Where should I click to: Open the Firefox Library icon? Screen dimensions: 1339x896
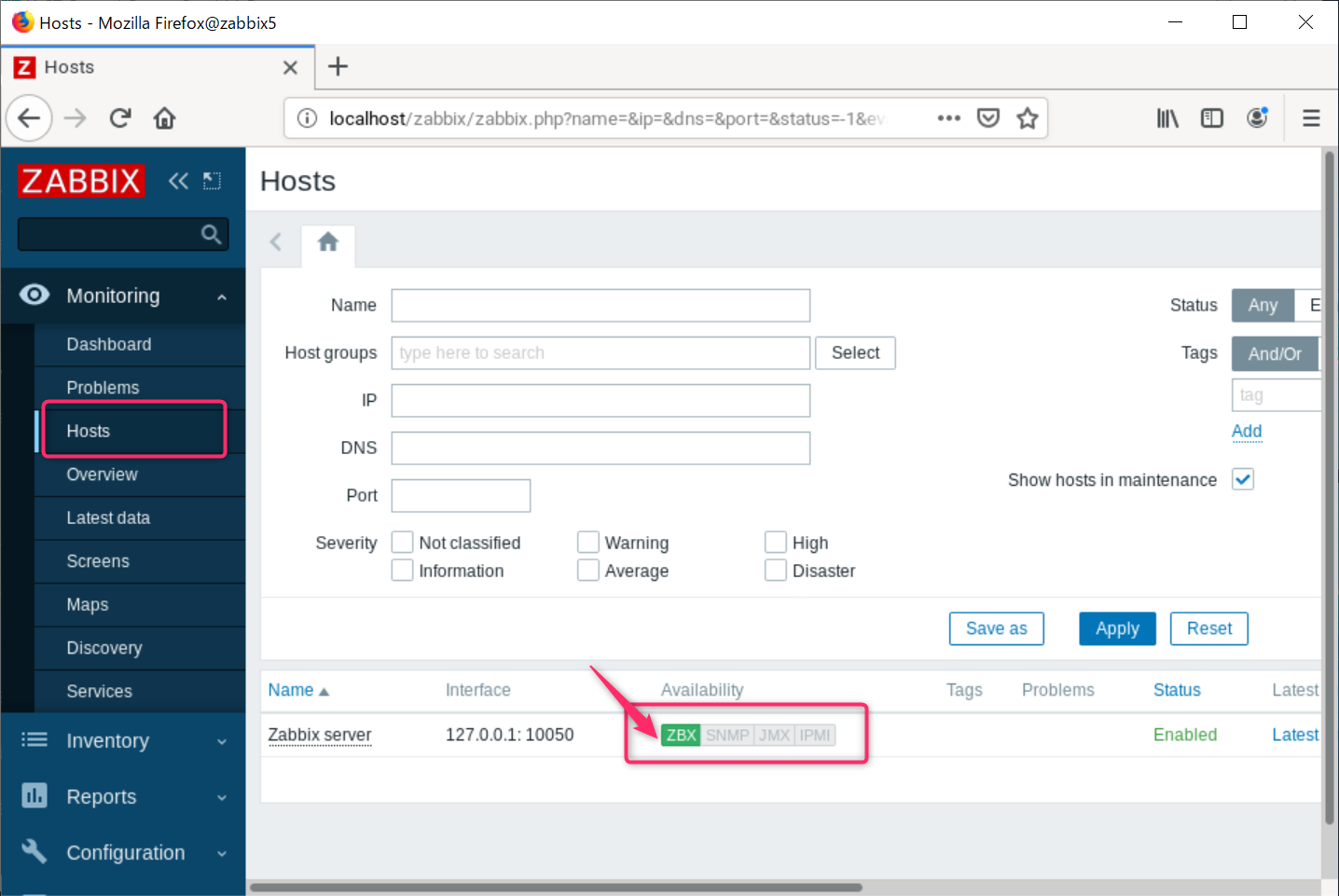(x=1167, y=118)
